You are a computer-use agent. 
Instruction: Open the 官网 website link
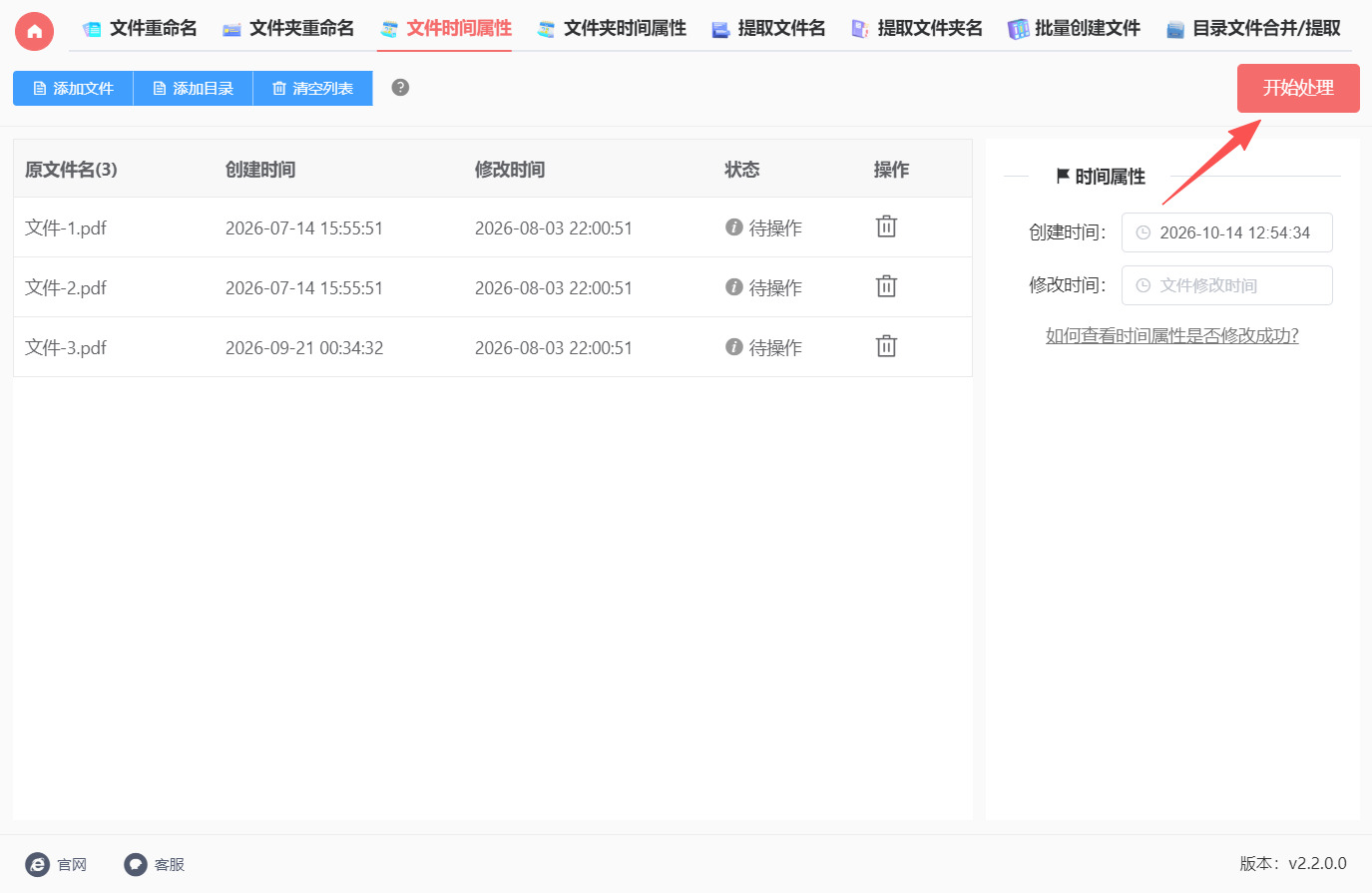[x=57, y=864]
